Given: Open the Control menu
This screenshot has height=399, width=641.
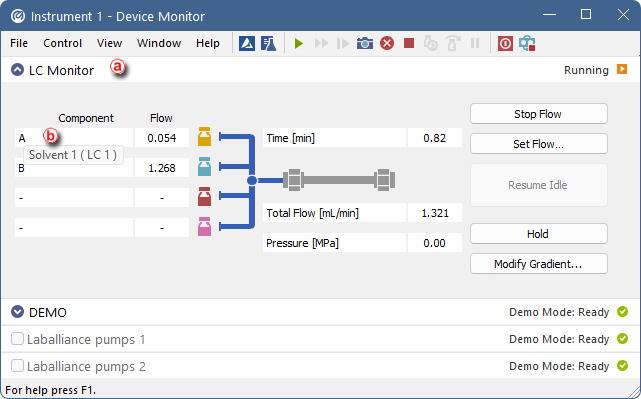Looking at the screenshot, I should (63, 43).
